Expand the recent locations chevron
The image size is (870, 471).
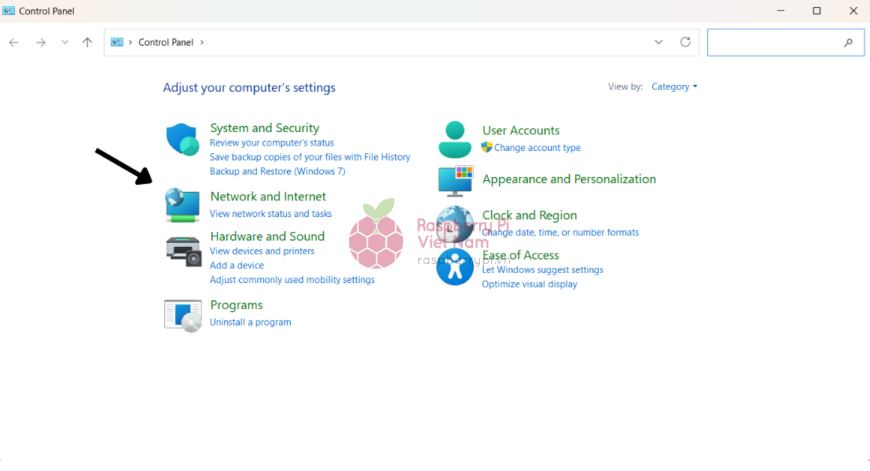64,42
